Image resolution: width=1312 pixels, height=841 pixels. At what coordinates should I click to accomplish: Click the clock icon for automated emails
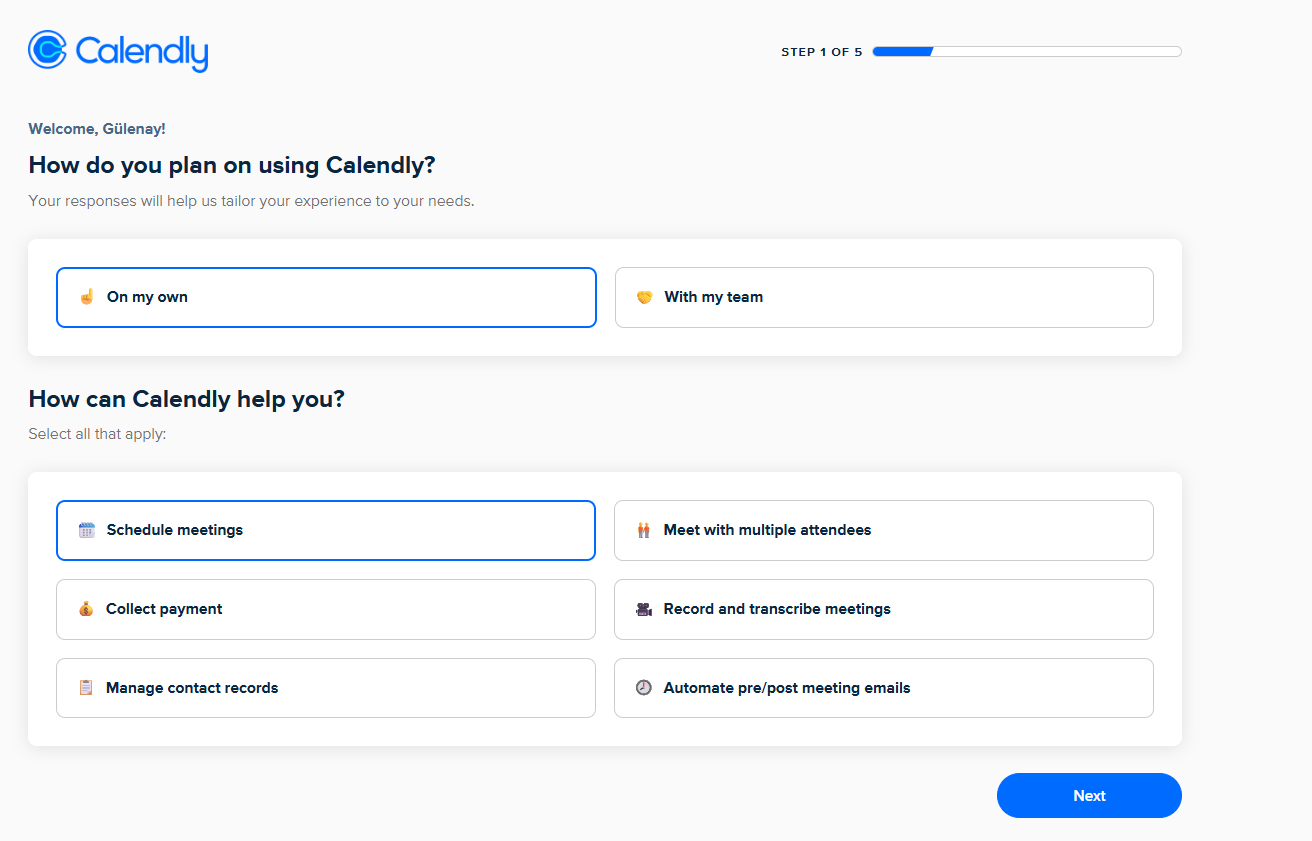[643, 688]
